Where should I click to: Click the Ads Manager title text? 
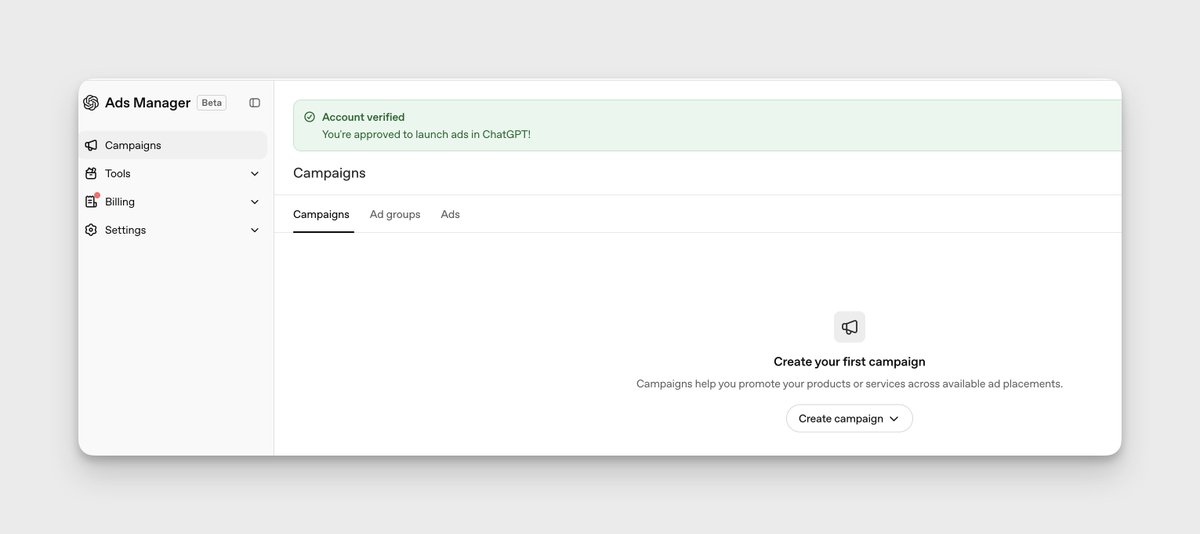[x=147, y=103]
